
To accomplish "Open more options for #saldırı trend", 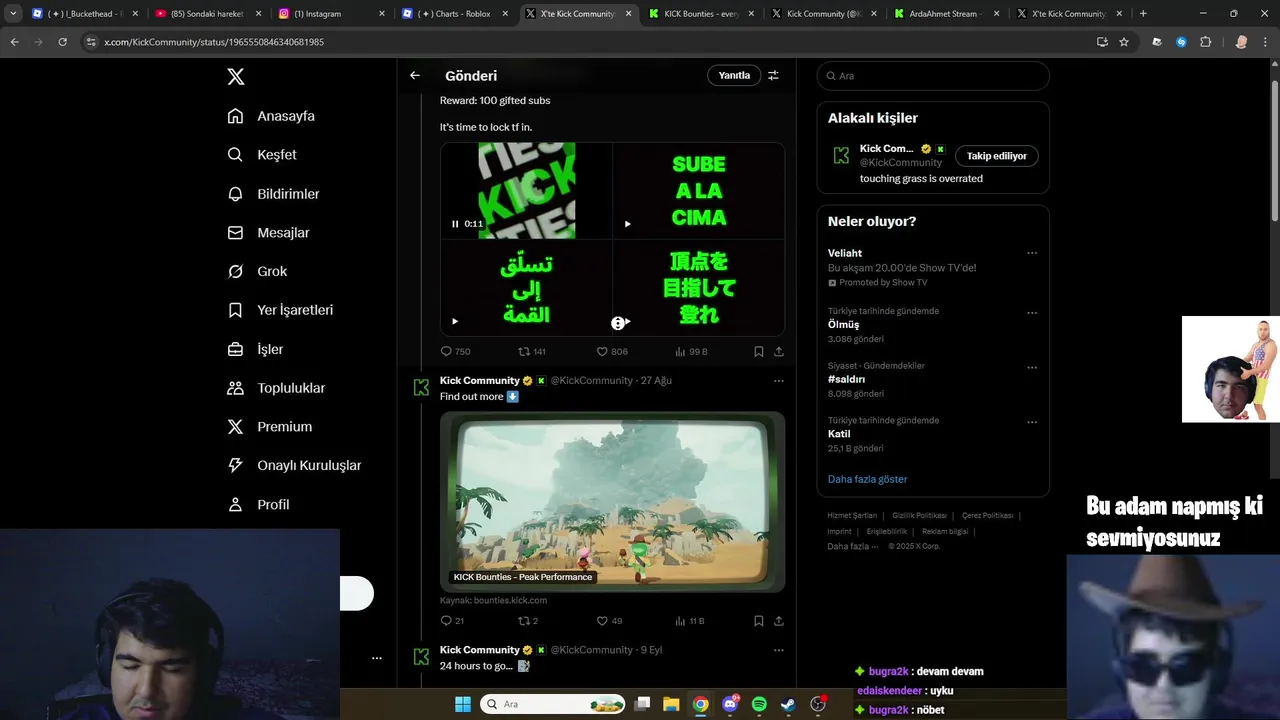I will 1032,367.
